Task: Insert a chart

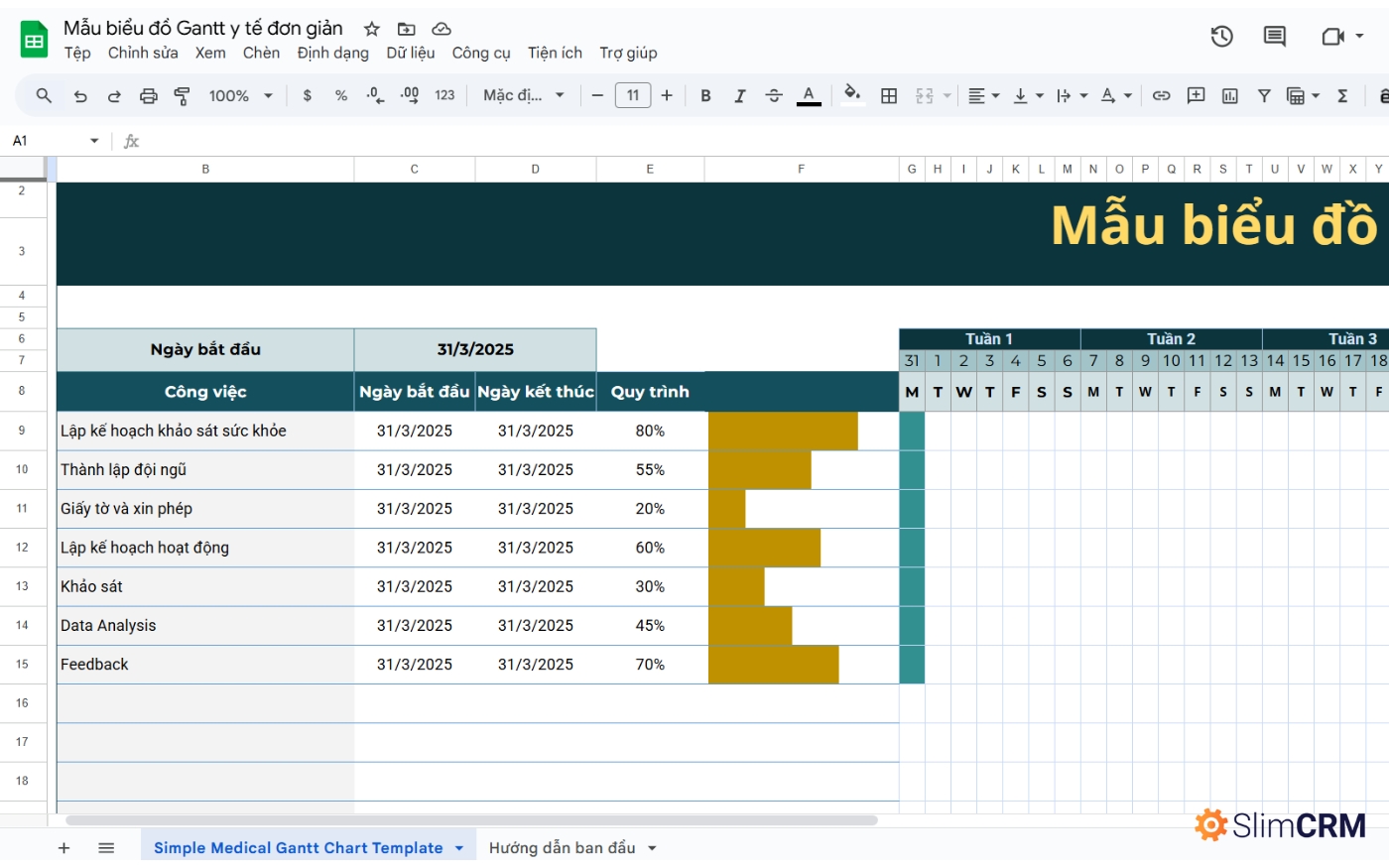Action: 1229,95
